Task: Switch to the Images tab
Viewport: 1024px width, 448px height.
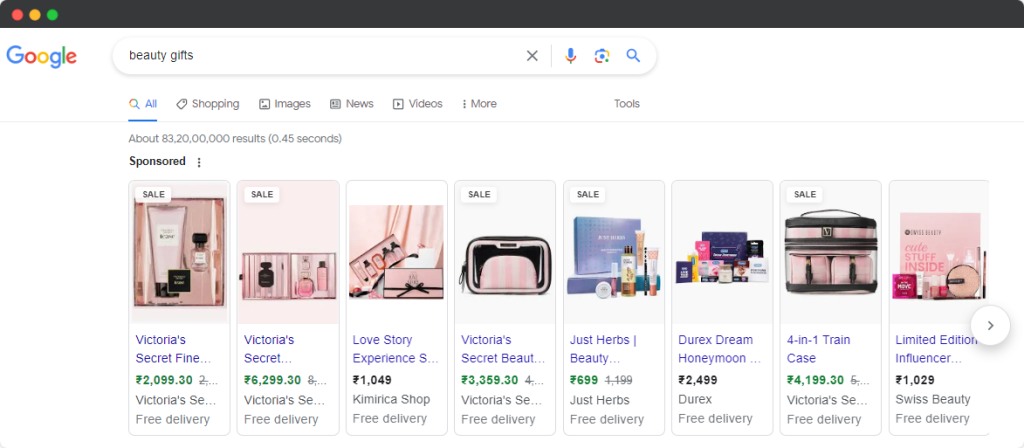Action: [285, 104]
